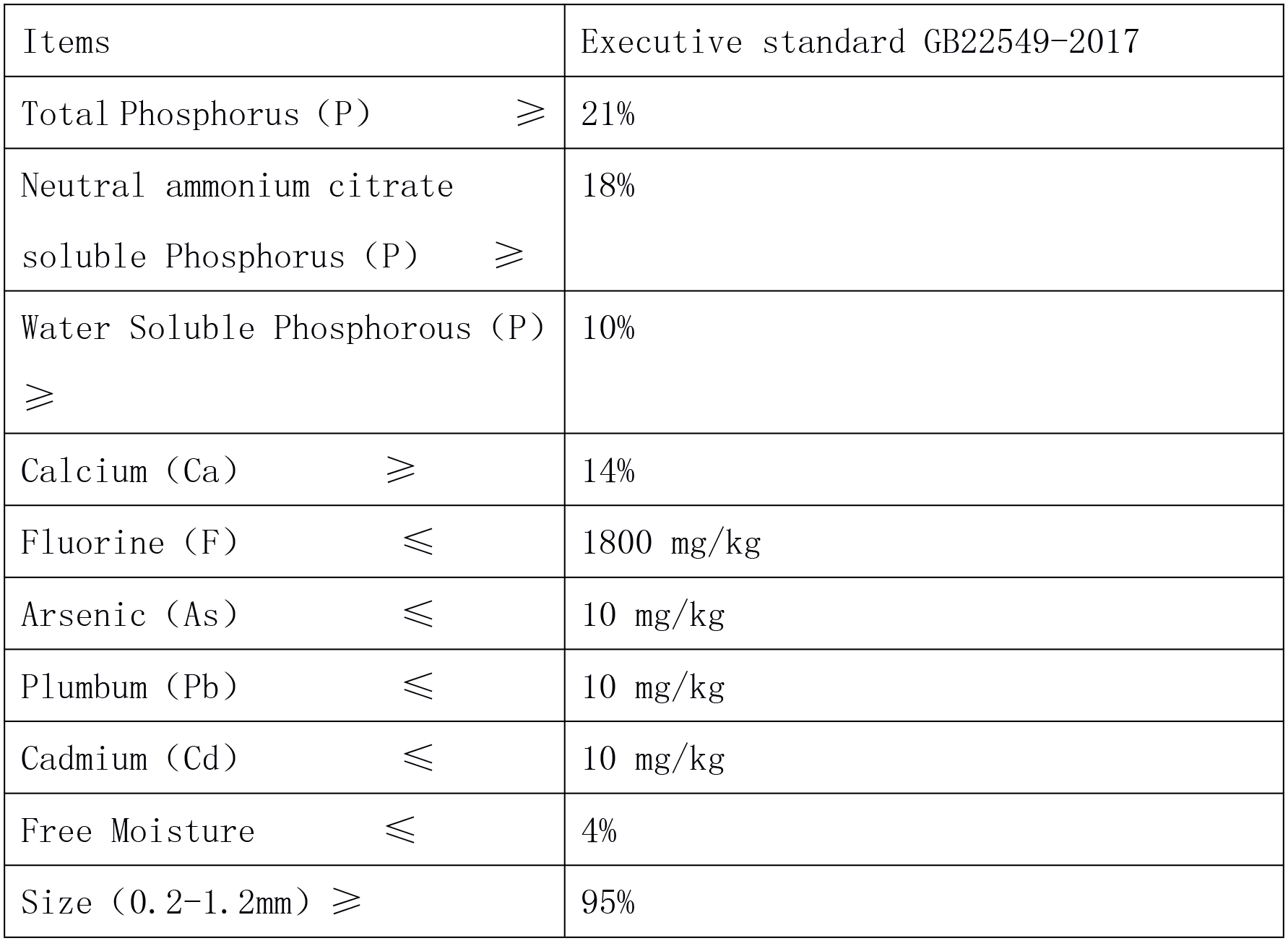
Task: Select the 95% value cell
Action: (x=608, y=903)
